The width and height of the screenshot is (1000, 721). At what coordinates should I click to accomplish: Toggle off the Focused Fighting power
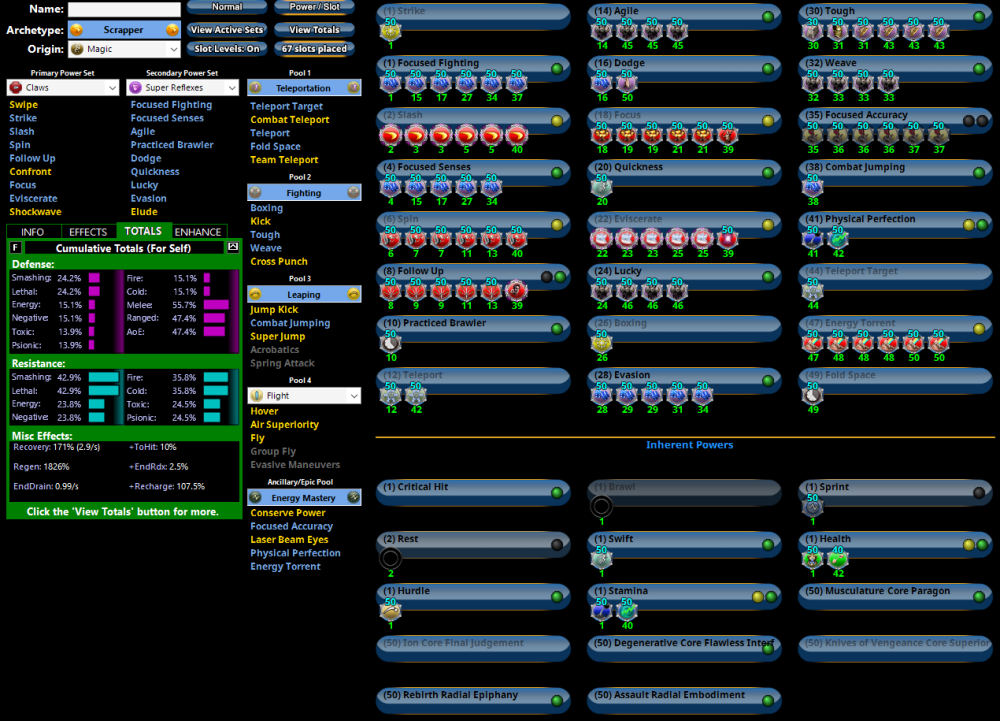[x=558, y=69]
